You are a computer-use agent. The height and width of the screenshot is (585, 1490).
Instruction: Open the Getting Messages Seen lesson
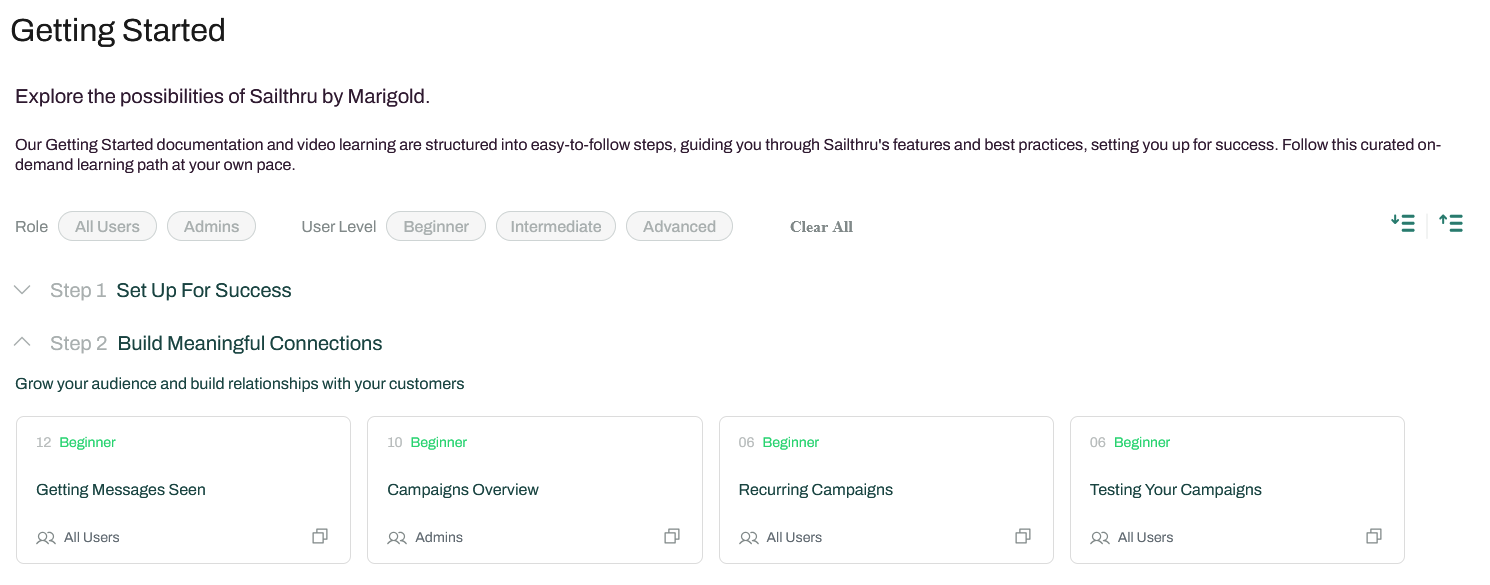[x=121, y=490]
